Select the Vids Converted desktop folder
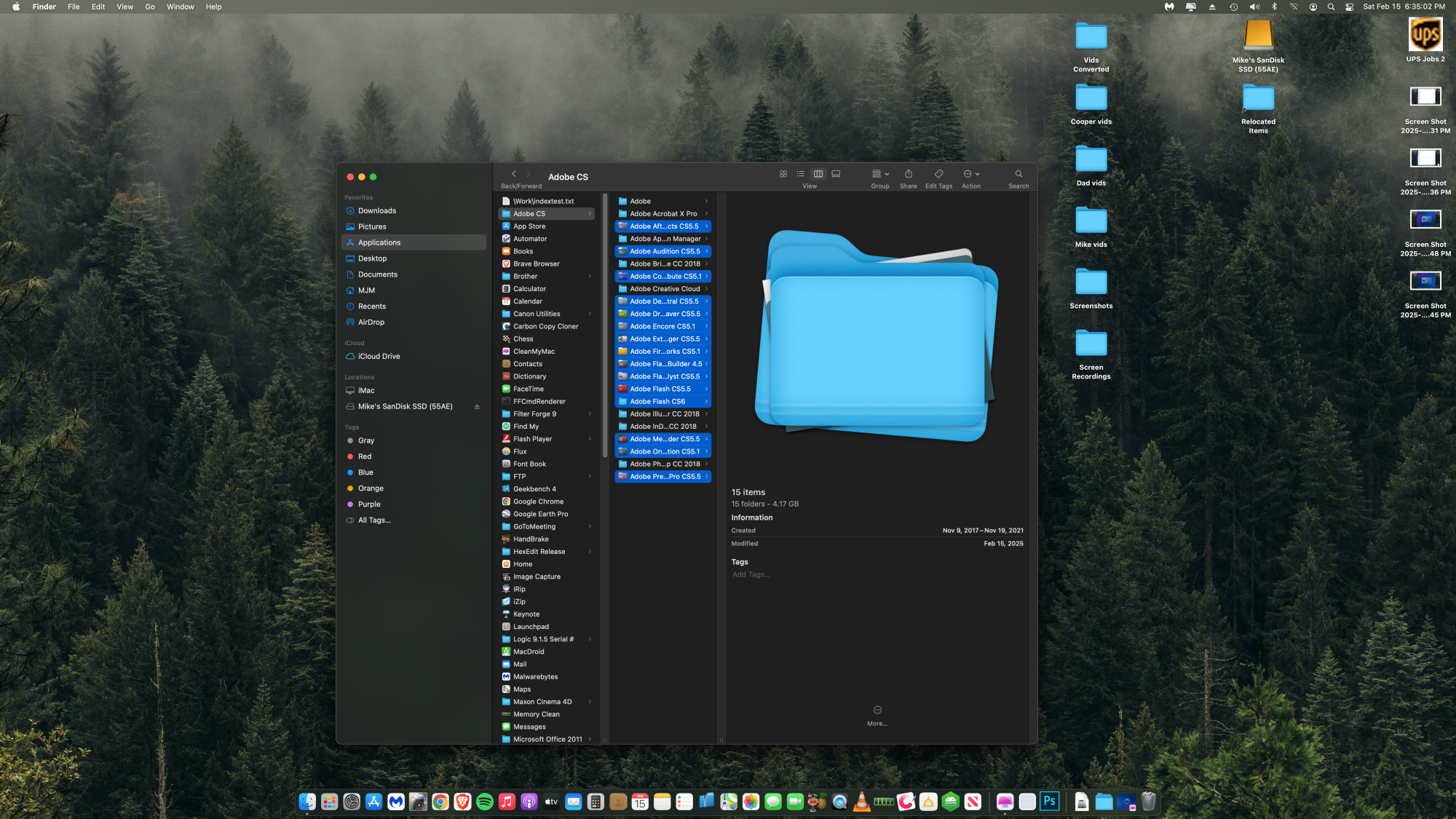The width and height of the screenshot is (1456, 819). 1091,47
